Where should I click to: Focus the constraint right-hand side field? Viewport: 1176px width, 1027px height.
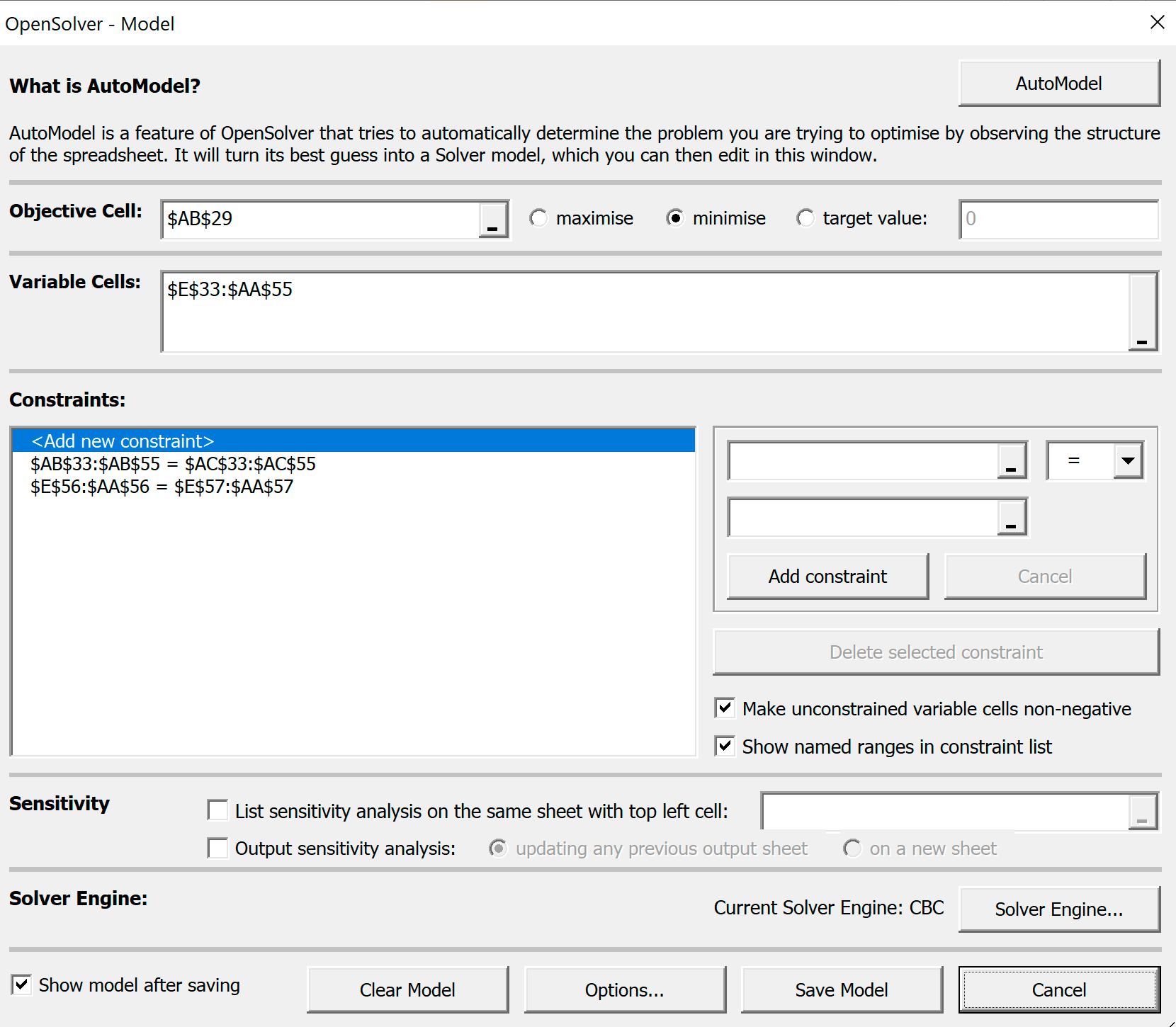(x=864, y=518)
